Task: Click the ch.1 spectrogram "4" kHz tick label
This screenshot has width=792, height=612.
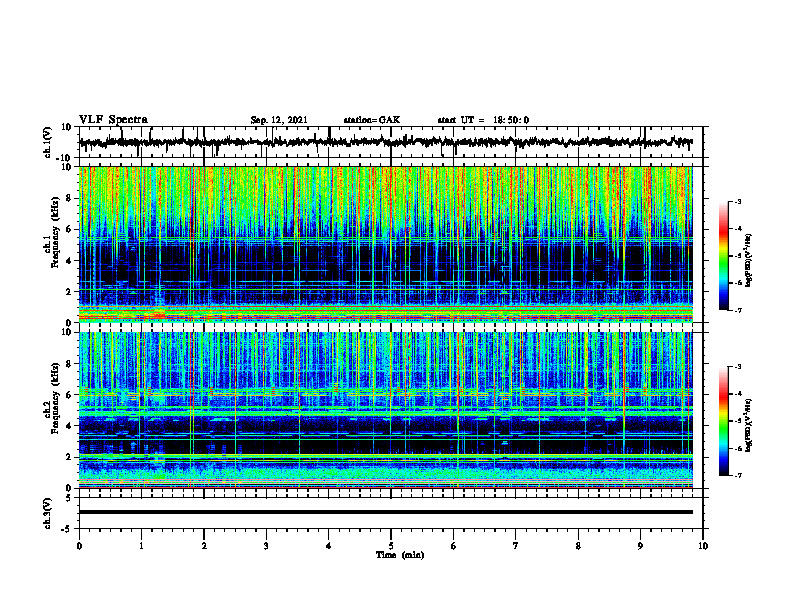Action: point(69,261)
